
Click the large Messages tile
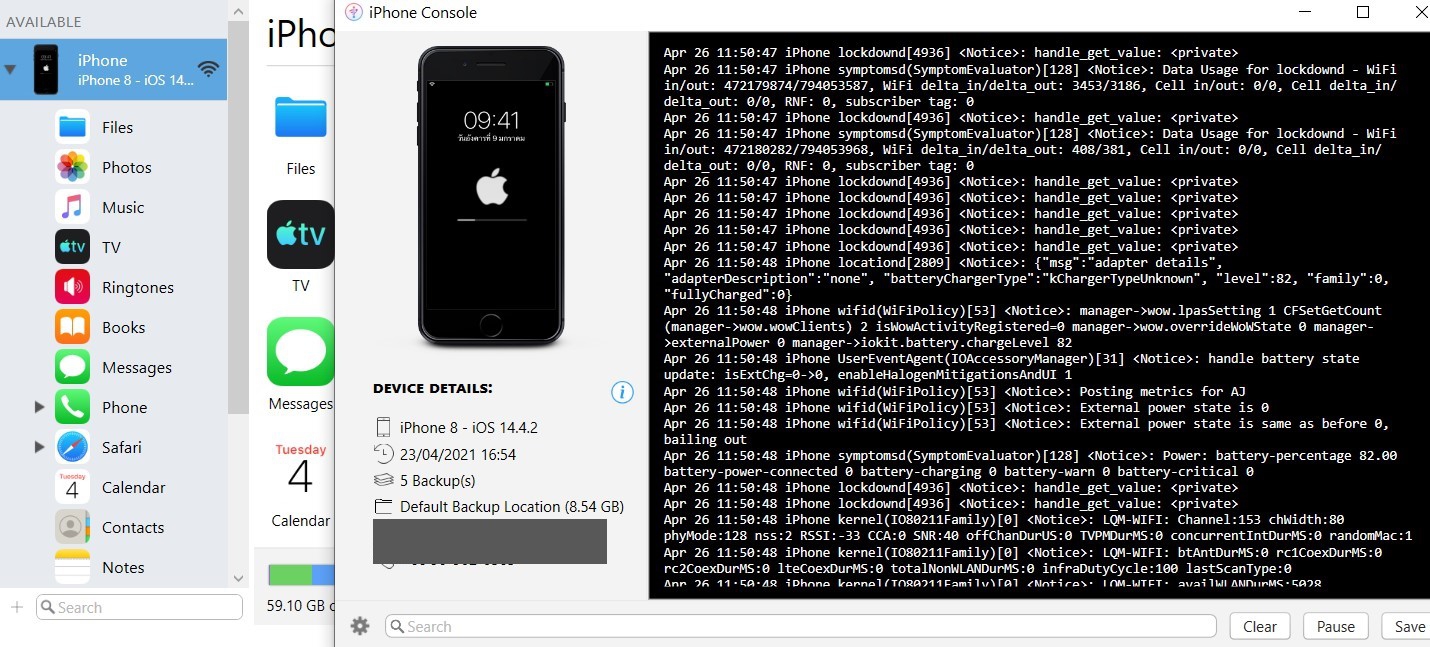pyautogui.click(x=300, y=351)
